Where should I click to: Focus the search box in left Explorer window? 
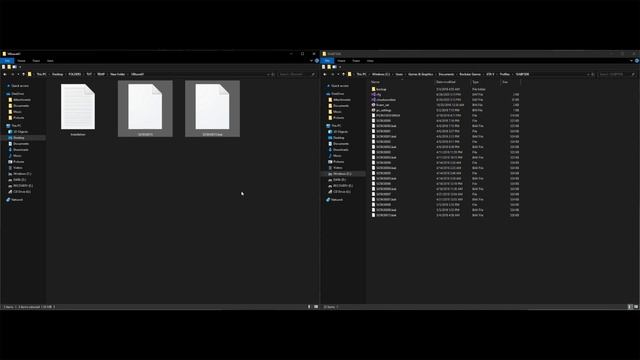297,74
